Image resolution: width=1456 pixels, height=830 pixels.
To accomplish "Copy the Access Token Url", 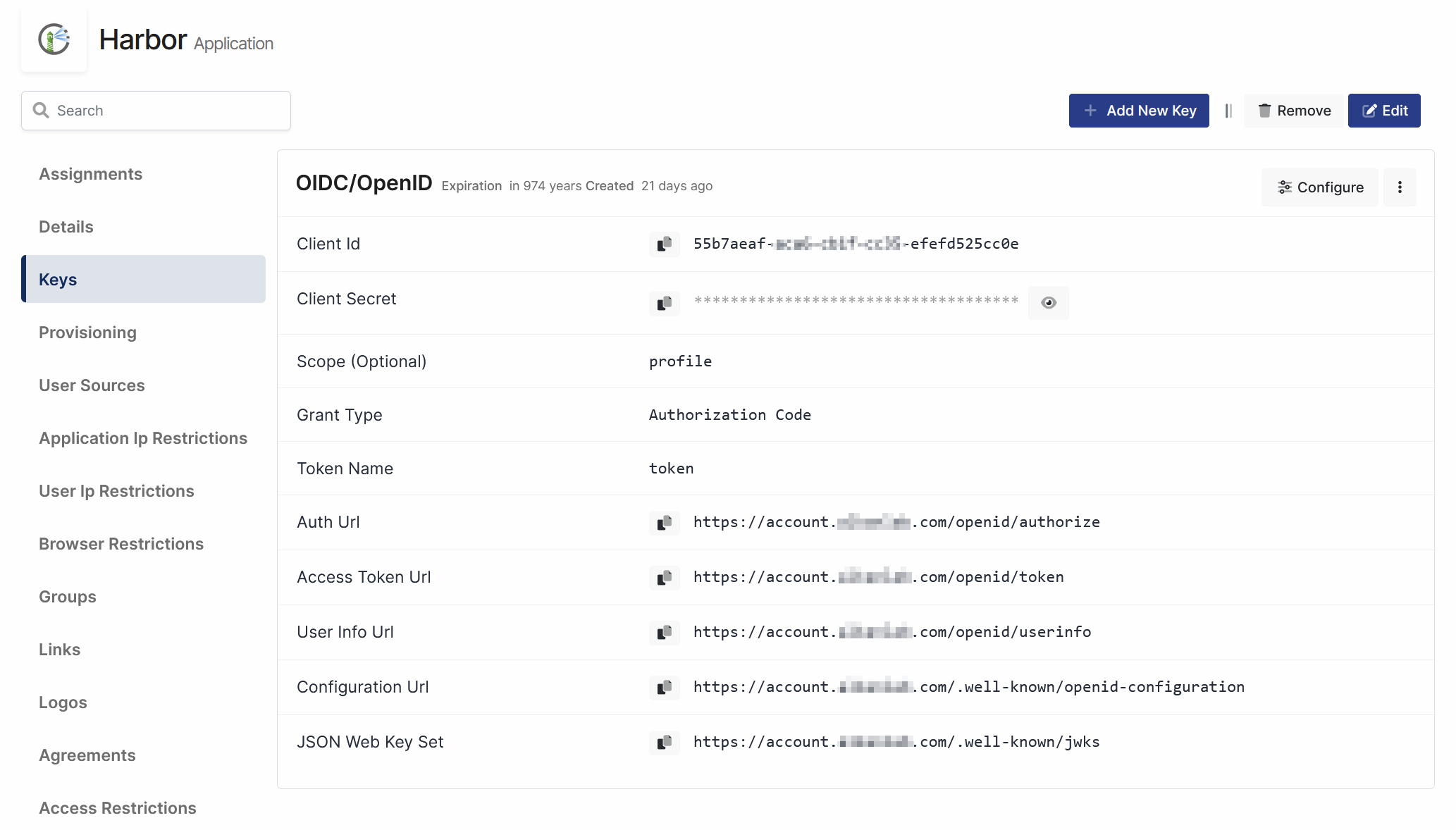I will tap(664, 578).
